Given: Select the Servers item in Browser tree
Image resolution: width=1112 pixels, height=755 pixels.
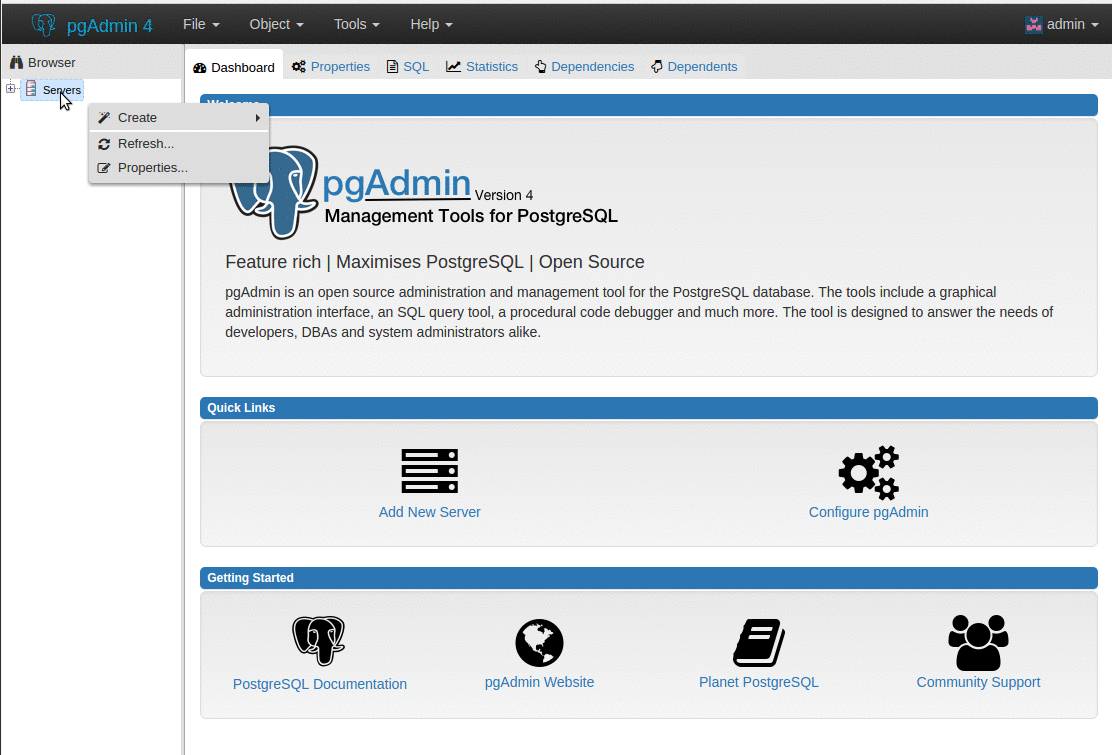Looking at the screenshot, I should [61, 90].
